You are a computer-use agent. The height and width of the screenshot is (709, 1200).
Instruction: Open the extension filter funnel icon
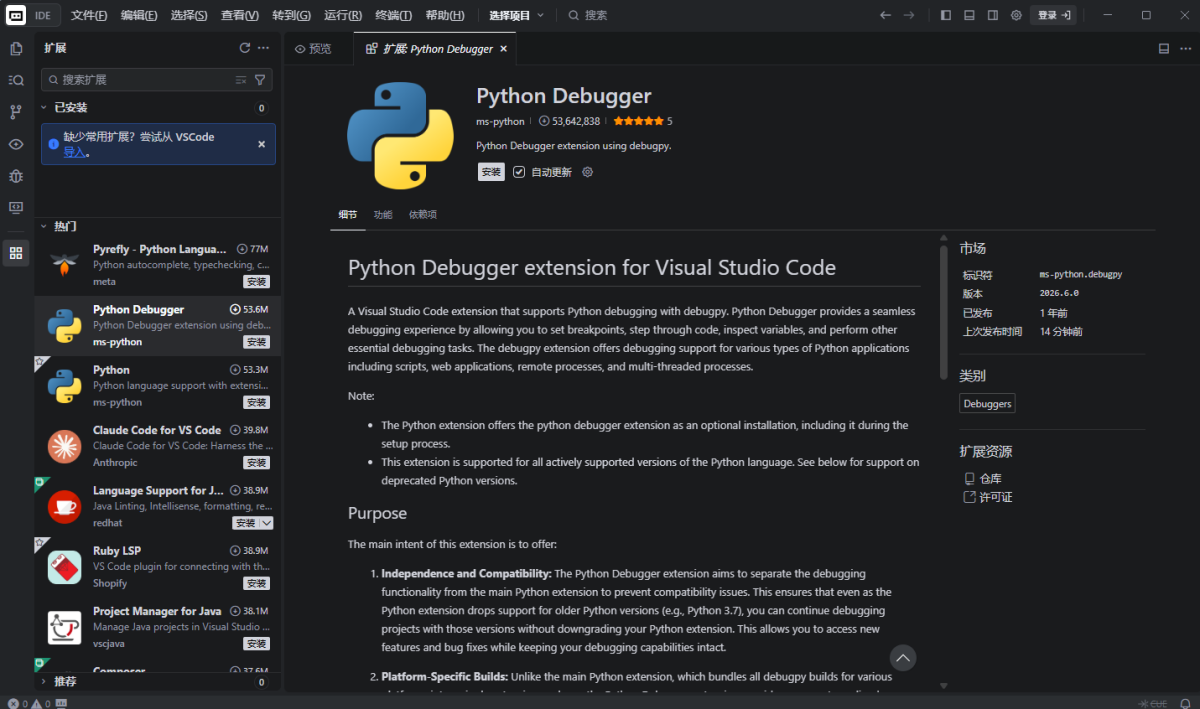pos(260,79)
